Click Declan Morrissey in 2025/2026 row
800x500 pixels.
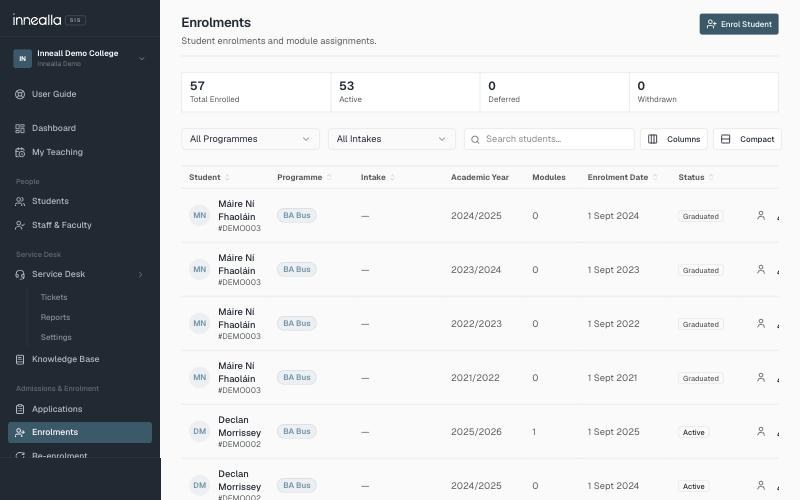pyautogui.click(x=239, y=427)
